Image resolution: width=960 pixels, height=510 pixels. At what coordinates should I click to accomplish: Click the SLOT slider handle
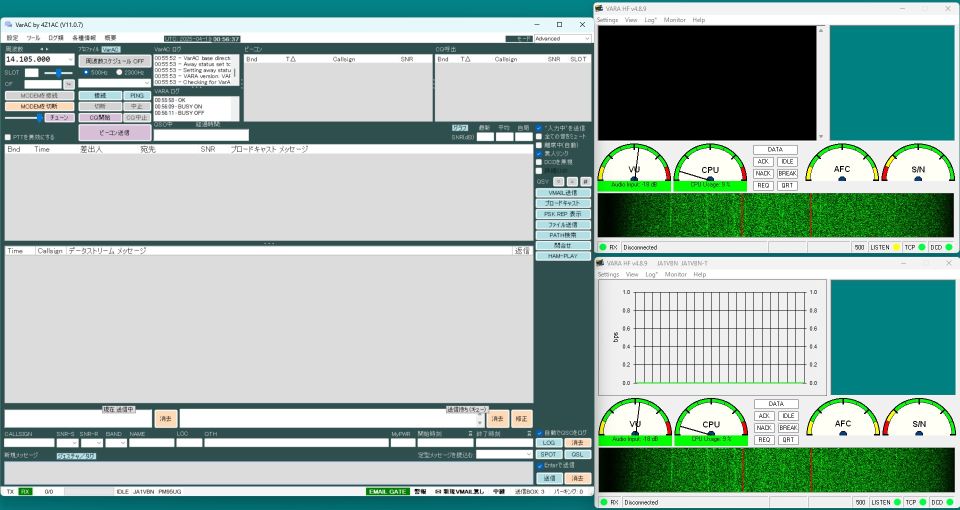[x=59, y=73]
